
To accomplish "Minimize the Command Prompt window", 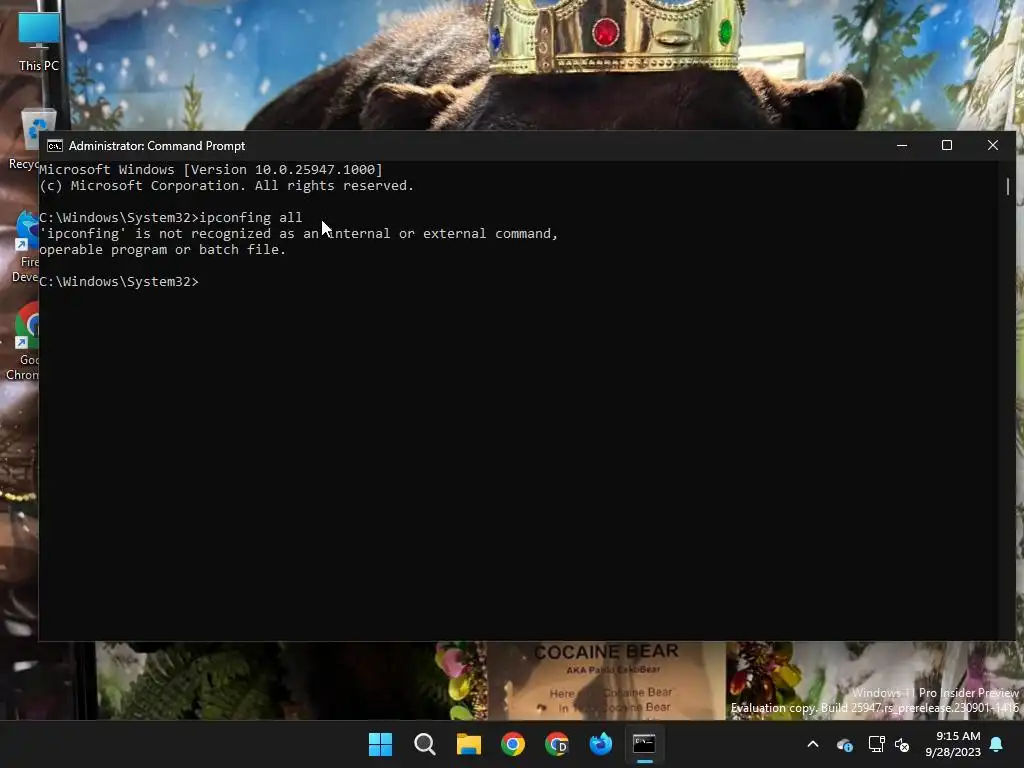I will 902,146.
